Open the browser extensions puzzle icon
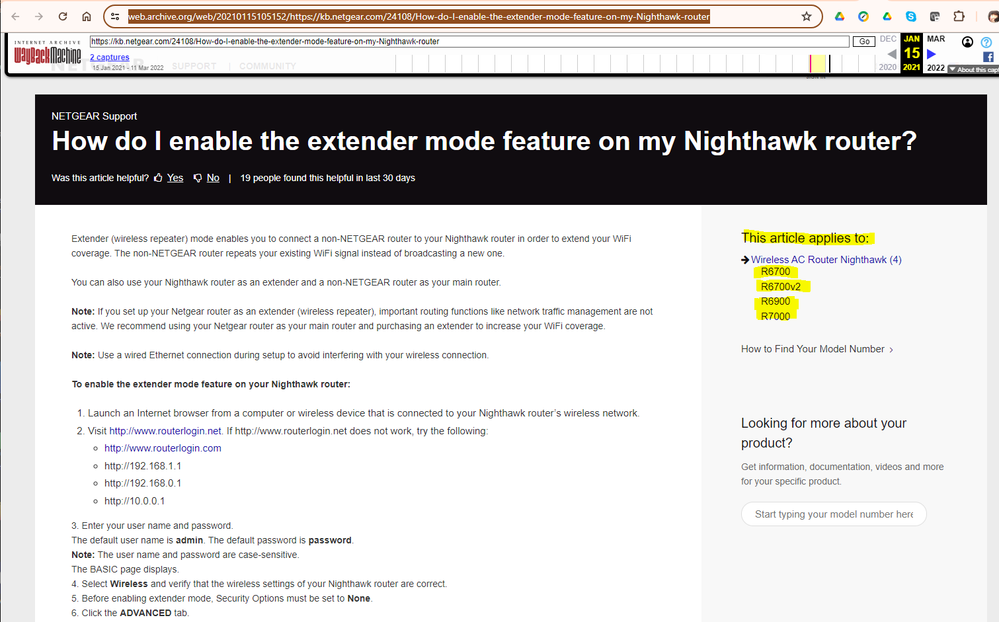Viewport: 999px width, 622px height. pyautogui.click(x=958, y=17)
